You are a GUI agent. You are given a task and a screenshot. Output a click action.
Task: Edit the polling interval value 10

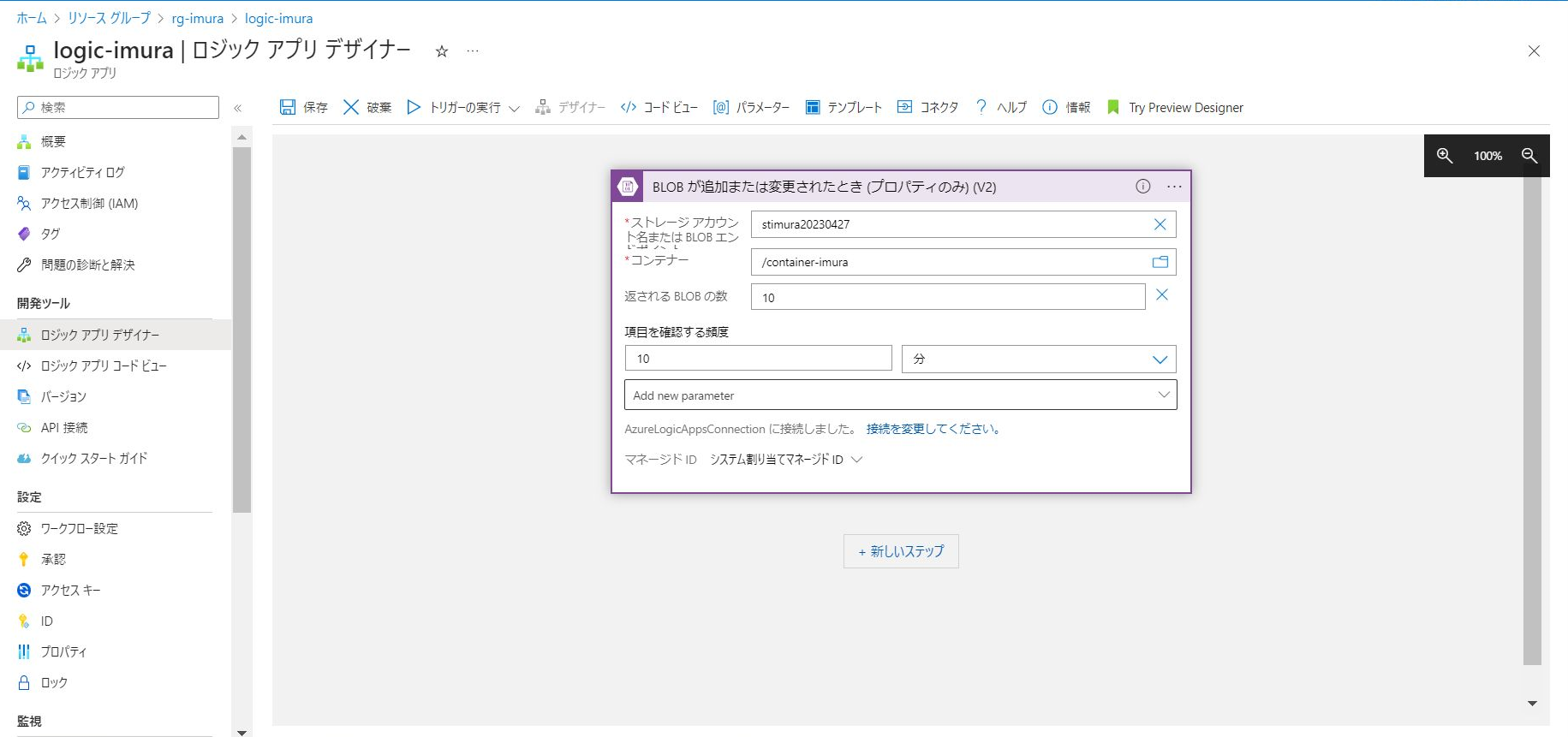click(x=759, y=358)
